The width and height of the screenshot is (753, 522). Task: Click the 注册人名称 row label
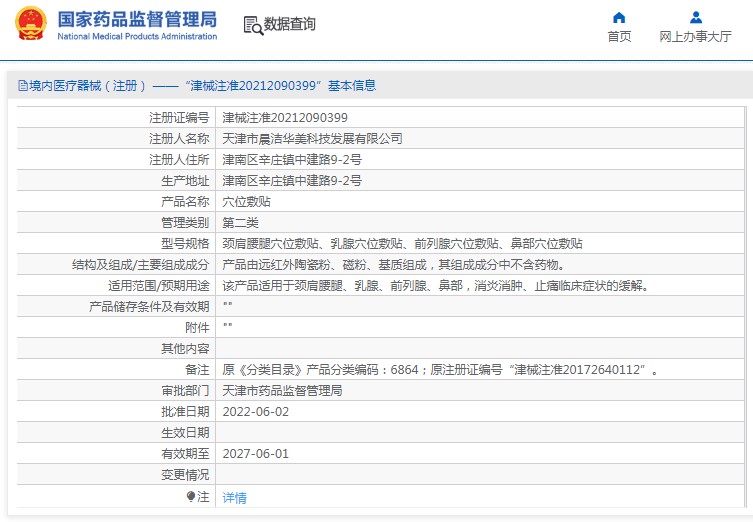[179, 139]
